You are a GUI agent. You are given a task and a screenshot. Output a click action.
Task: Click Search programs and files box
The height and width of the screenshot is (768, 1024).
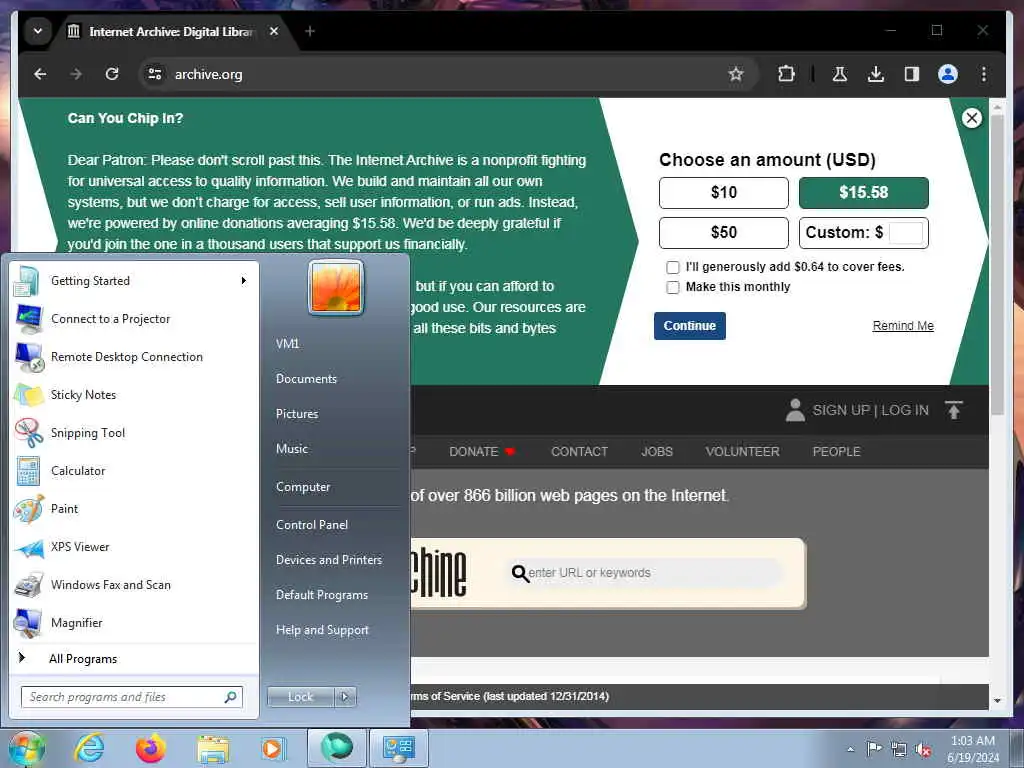pyautogui.click(x=132, y=697)
